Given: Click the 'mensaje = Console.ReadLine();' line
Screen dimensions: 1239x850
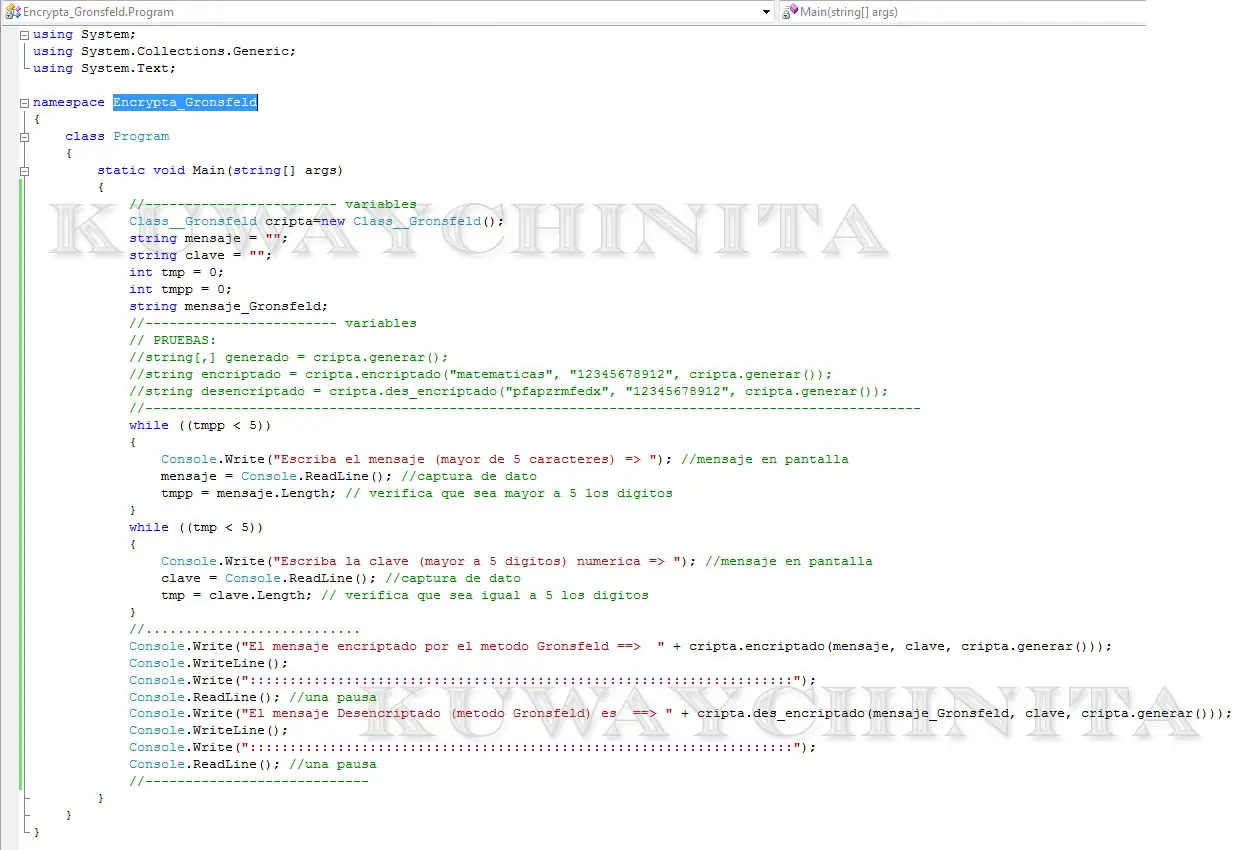Looking at the screenshot, I should pos(349,476).
